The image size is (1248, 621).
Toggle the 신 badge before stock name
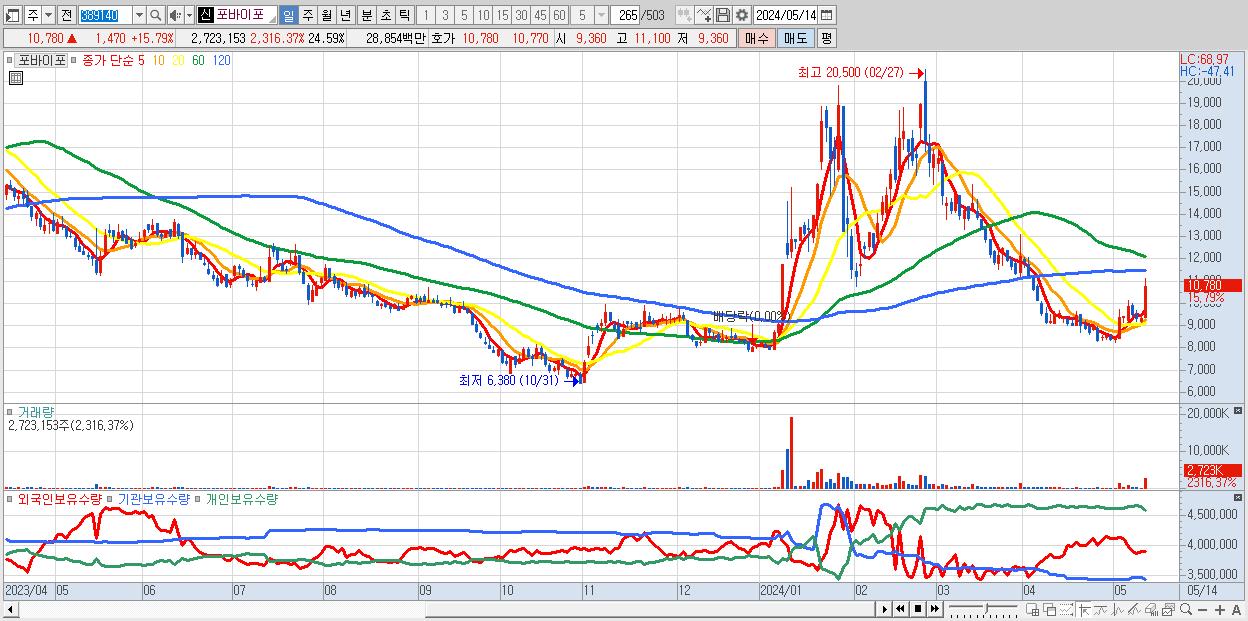point(204,15)
